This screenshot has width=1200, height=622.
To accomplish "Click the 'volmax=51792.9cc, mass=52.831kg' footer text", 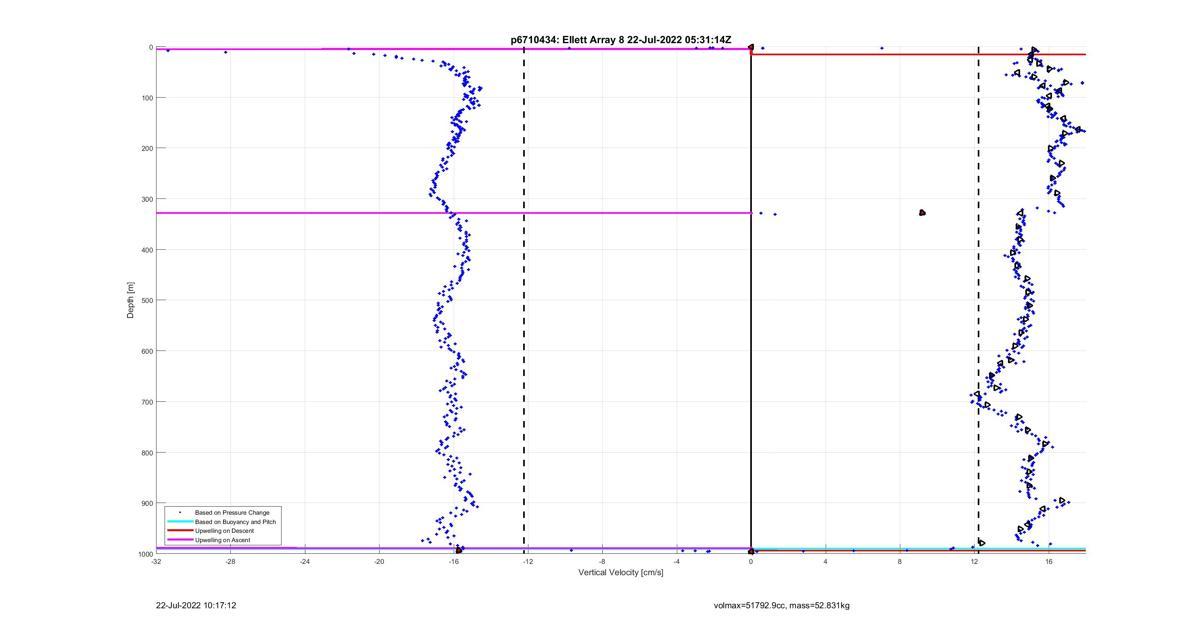I will (x=782, y=605).
